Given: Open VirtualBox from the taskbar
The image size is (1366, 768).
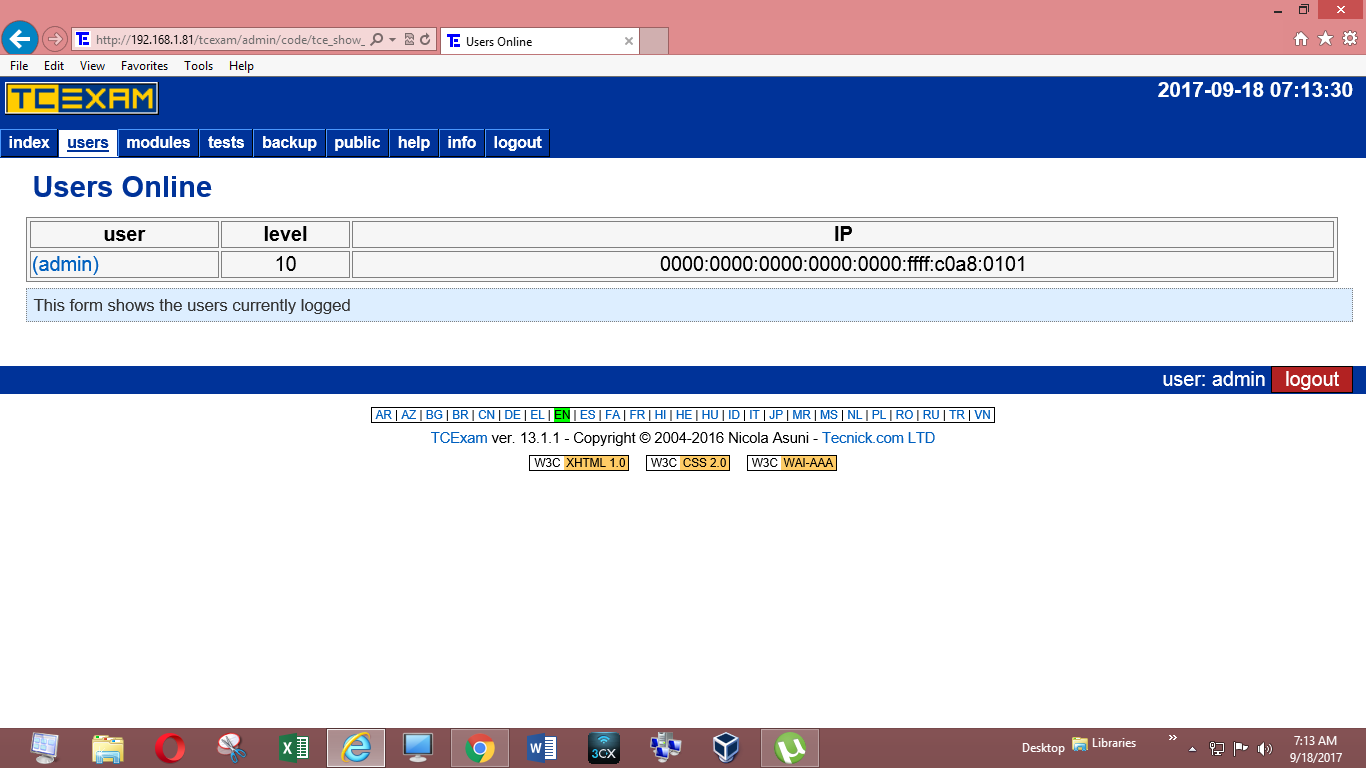Looking at the screenshot, I should [x=727, y=747].
